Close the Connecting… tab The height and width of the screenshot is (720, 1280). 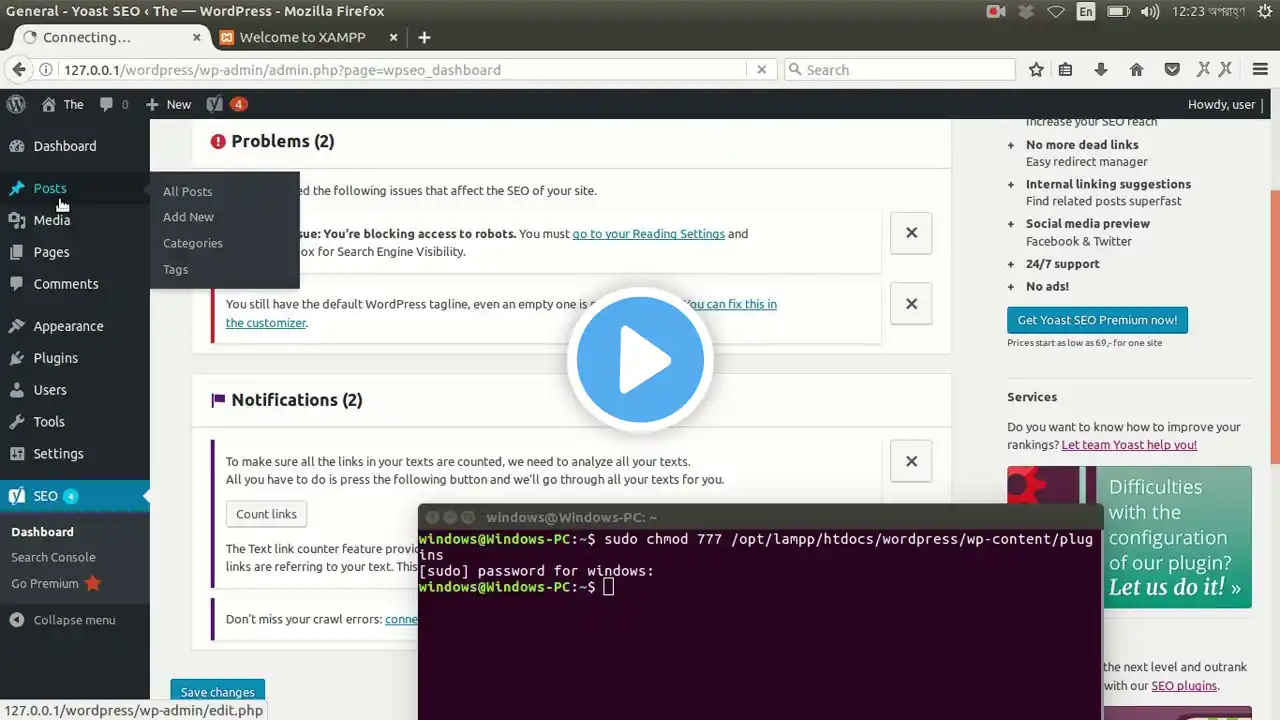(x=197, y=37)
